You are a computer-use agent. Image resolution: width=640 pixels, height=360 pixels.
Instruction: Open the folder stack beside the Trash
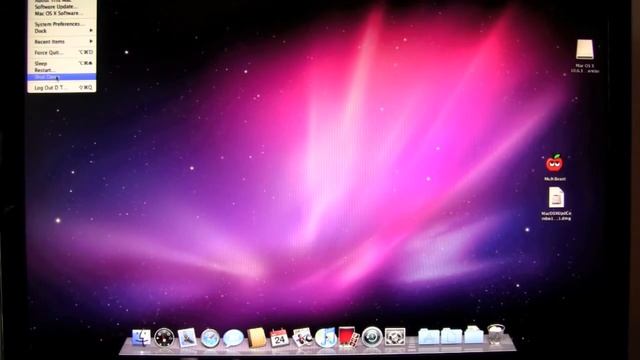point(474,335)
